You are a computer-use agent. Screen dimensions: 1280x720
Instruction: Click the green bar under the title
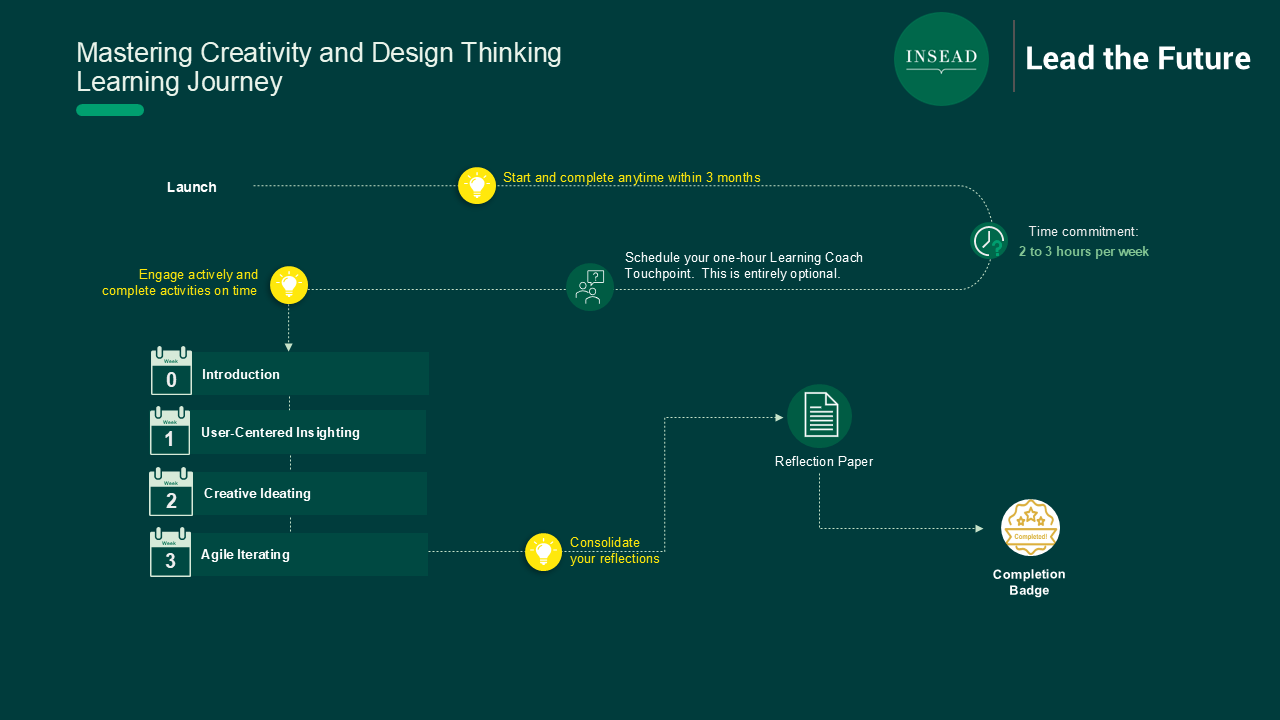click(110, 110)
